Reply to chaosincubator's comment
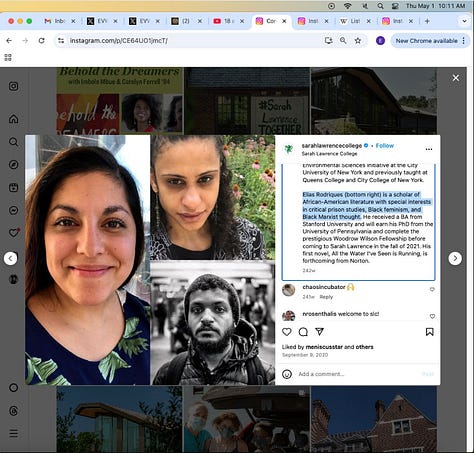 [326, 297]
